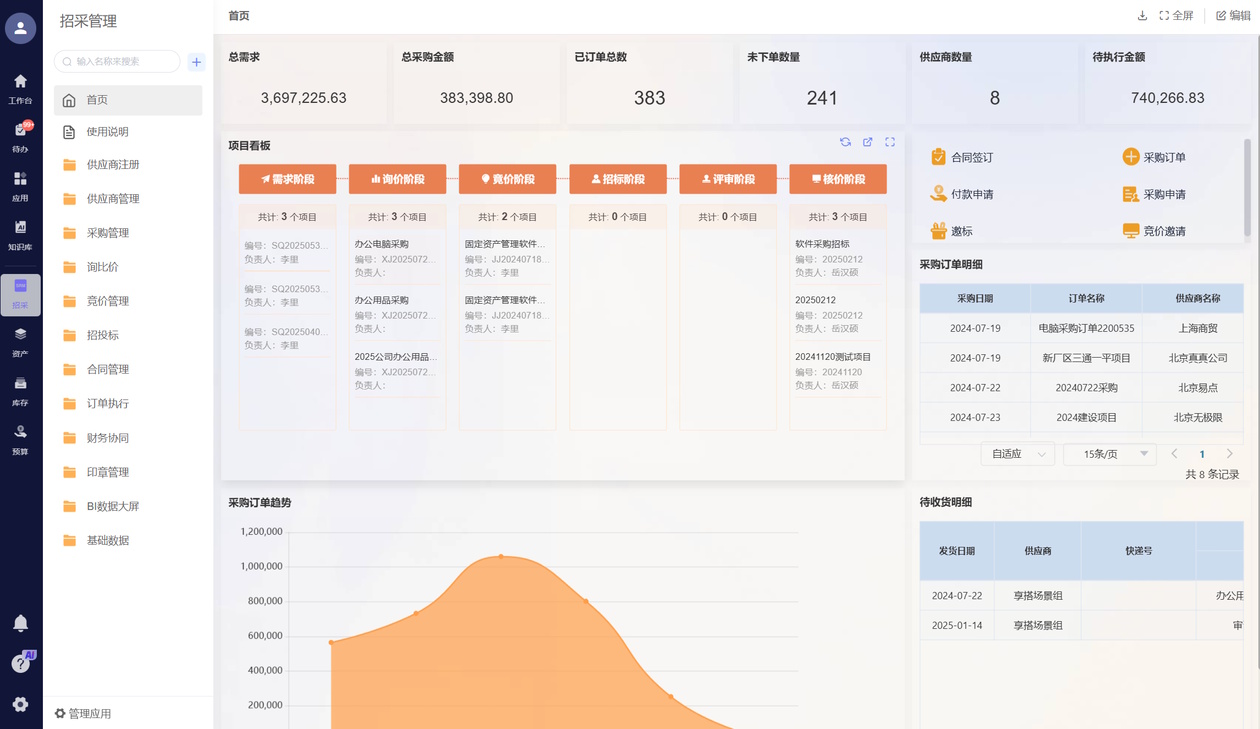This screenshot has height=729, width=1260.
Task: Expand 项目看板 with the fullscreen icon
Action: pyautogui.click(x=890, y=142)
